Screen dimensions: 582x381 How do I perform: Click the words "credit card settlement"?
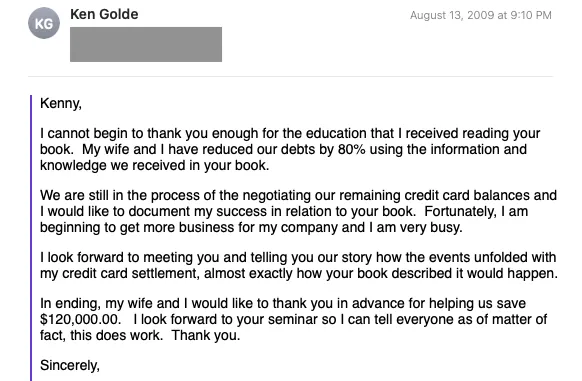(x=128, y=273)
